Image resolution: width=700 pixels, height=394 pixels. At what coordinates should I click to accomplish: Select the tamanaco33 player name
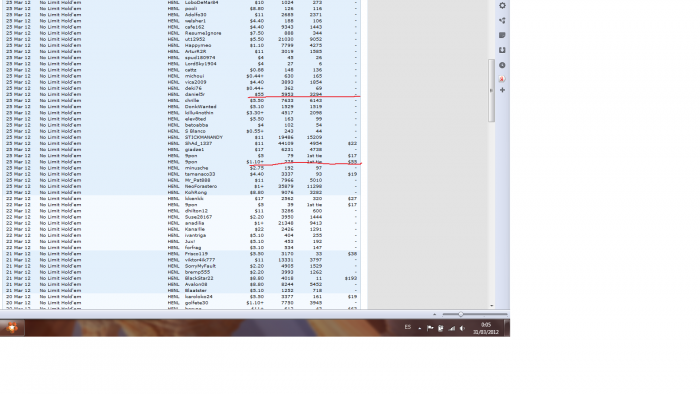[200, 174]
